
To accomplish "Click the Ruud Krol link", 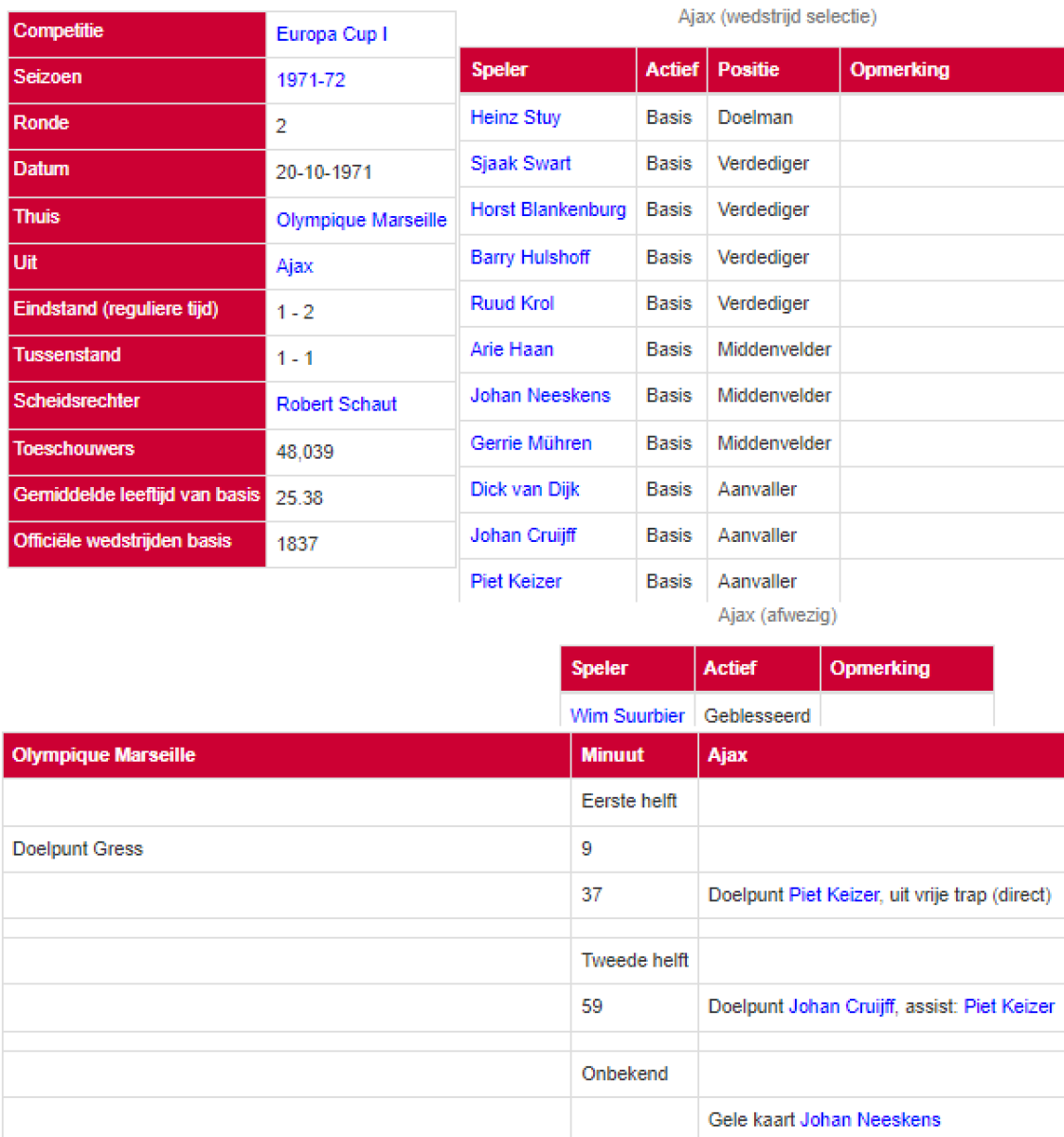I will tap(512, 303).
